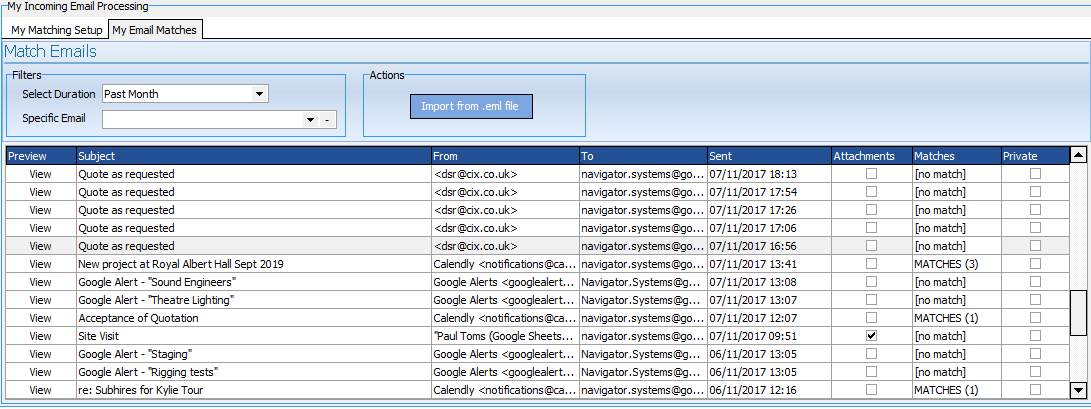Viewport: 1091px width, 409px height.
Task: Click the Matches column header
Action: tap(955, 156)
